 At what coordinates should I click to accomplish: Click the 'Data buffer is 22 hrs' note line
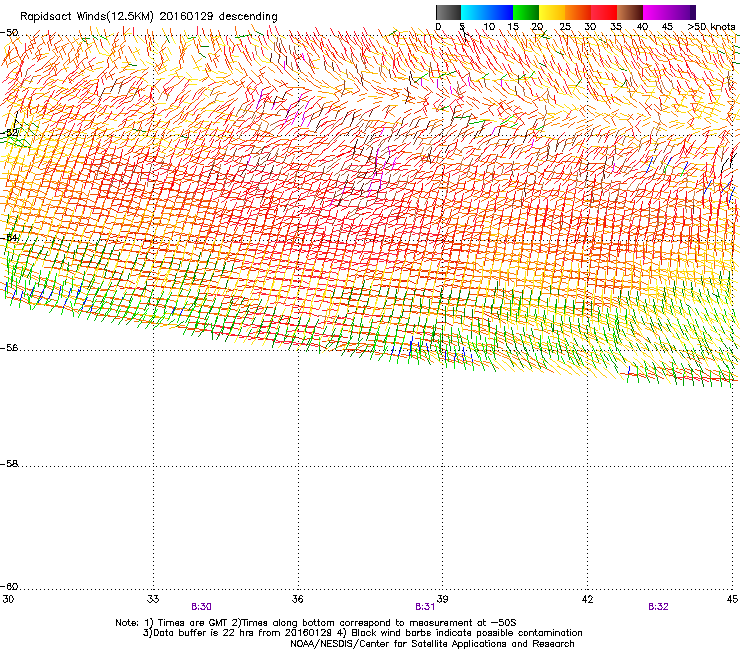(362, 633)
